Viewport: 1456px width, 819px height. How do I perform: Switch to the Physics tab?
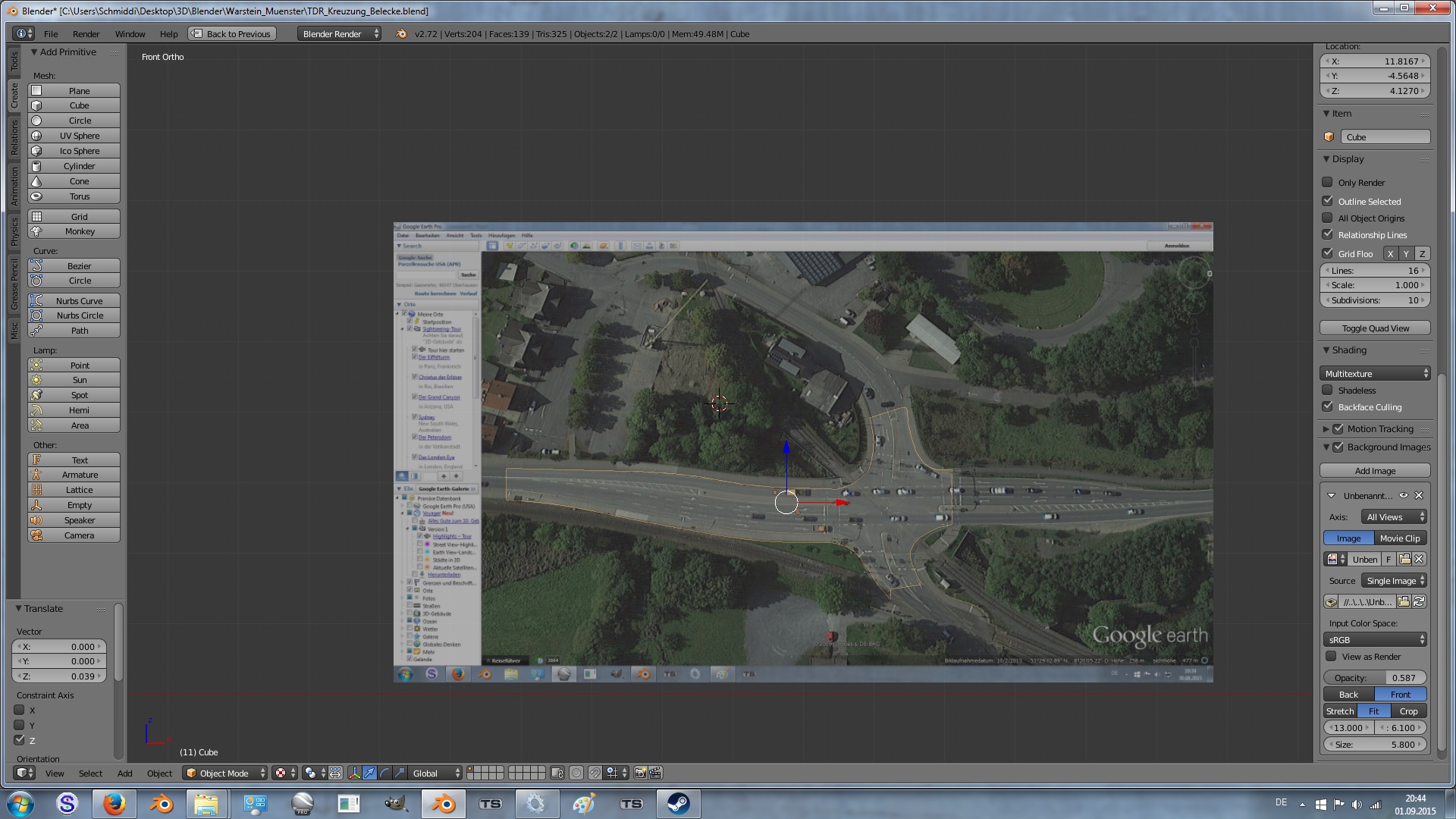[14, 231]
